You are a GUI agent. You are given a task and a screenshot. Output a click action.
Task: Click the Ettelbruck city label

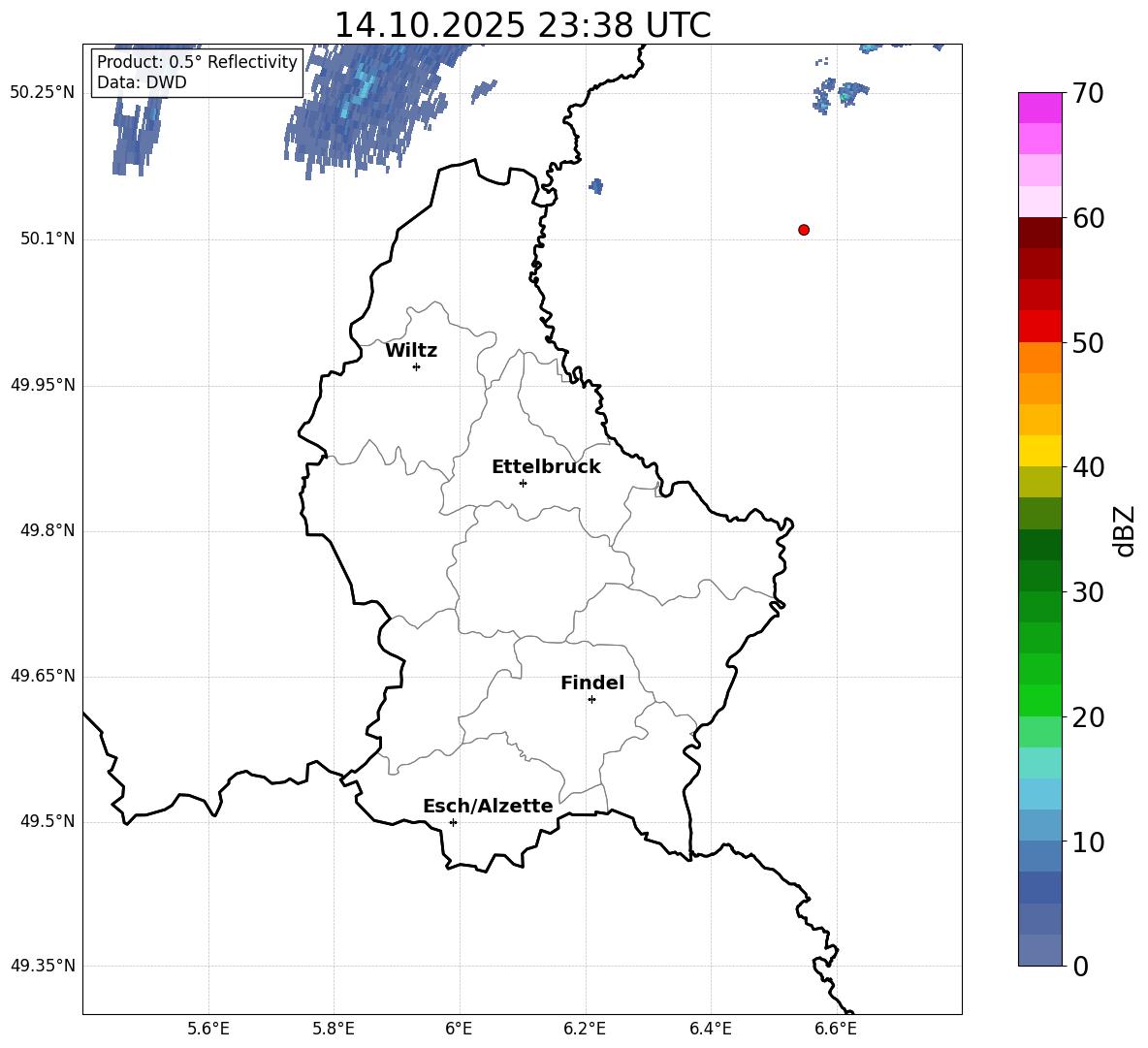click(546, 467)
